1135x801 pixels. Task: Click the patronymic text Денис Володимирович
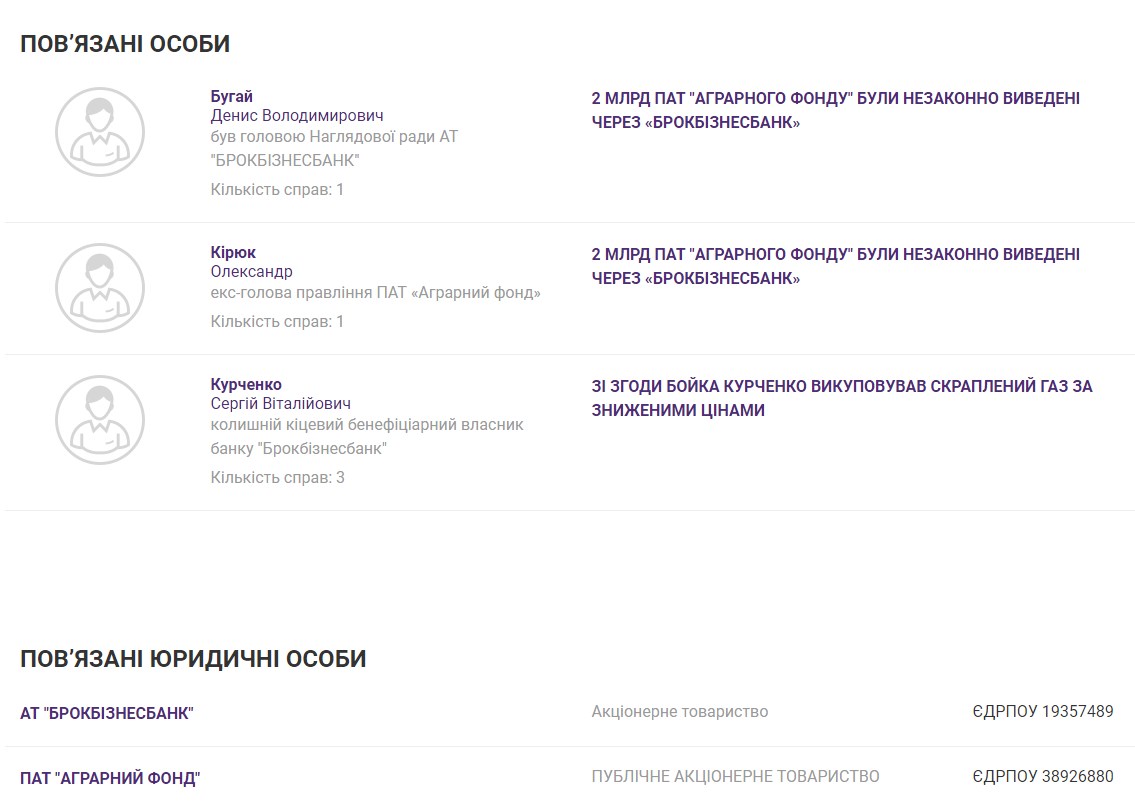coord(297,116)
